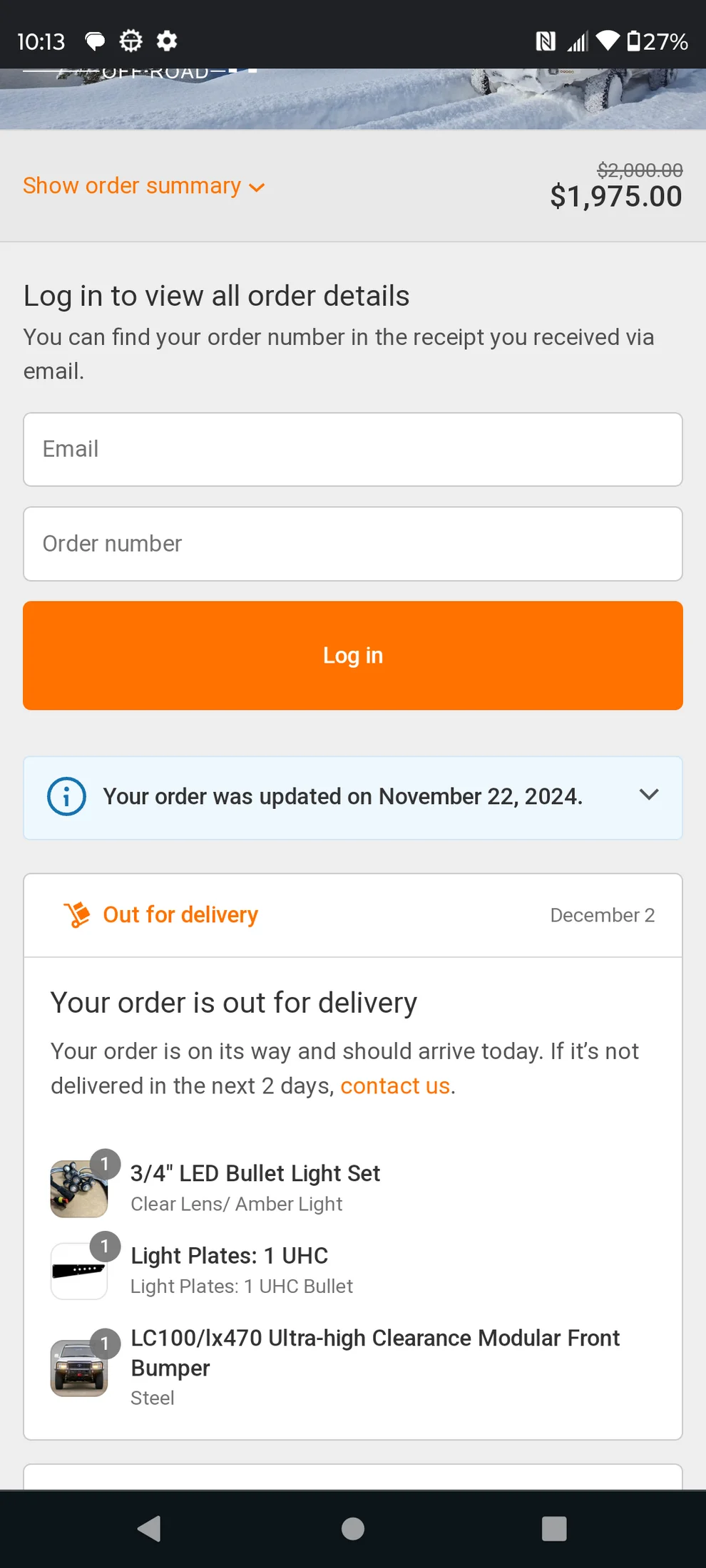This screenshot has height=1568, width=706.
Task: Expand the order updated notice chevron
Action: pos(649,795)
